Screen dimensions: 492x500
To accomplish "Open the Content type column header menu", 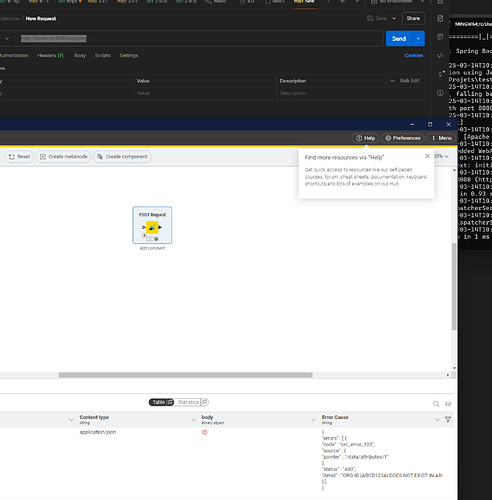I will coord(193,420).
